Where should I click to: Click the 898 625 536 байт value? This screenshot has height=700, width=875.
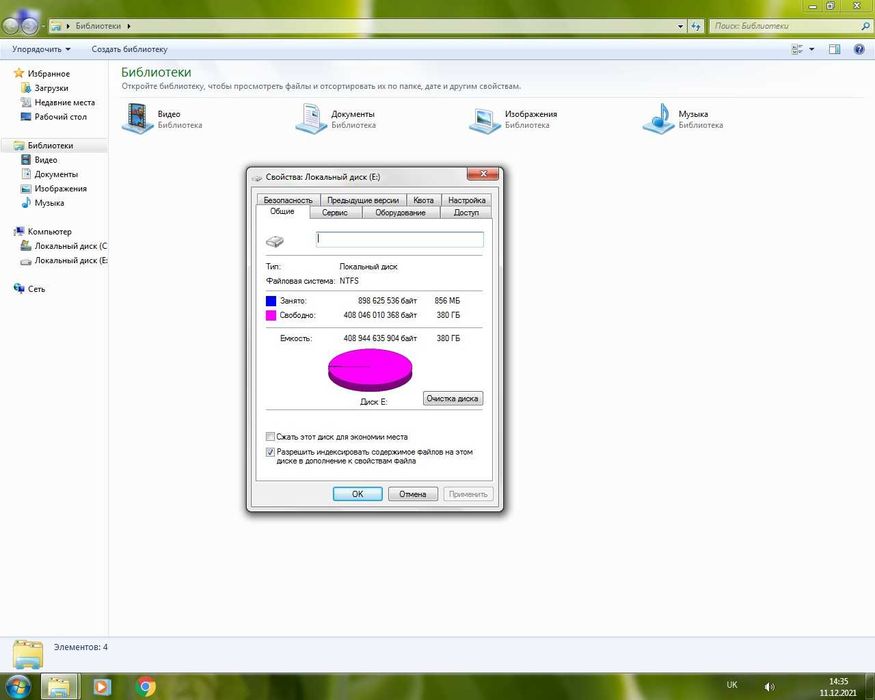(387, 301)
